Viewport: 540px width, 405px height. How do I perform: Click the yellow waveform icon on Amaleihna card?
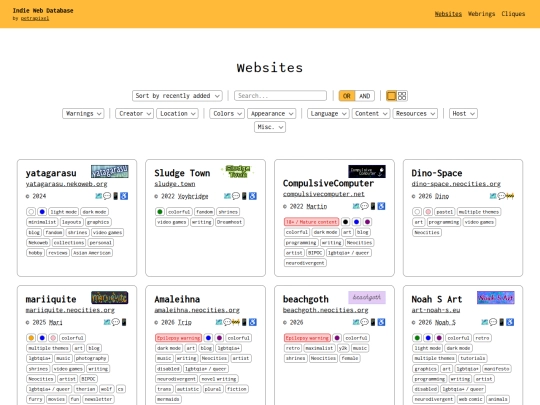pyautogui.click(x=236, y=322)
